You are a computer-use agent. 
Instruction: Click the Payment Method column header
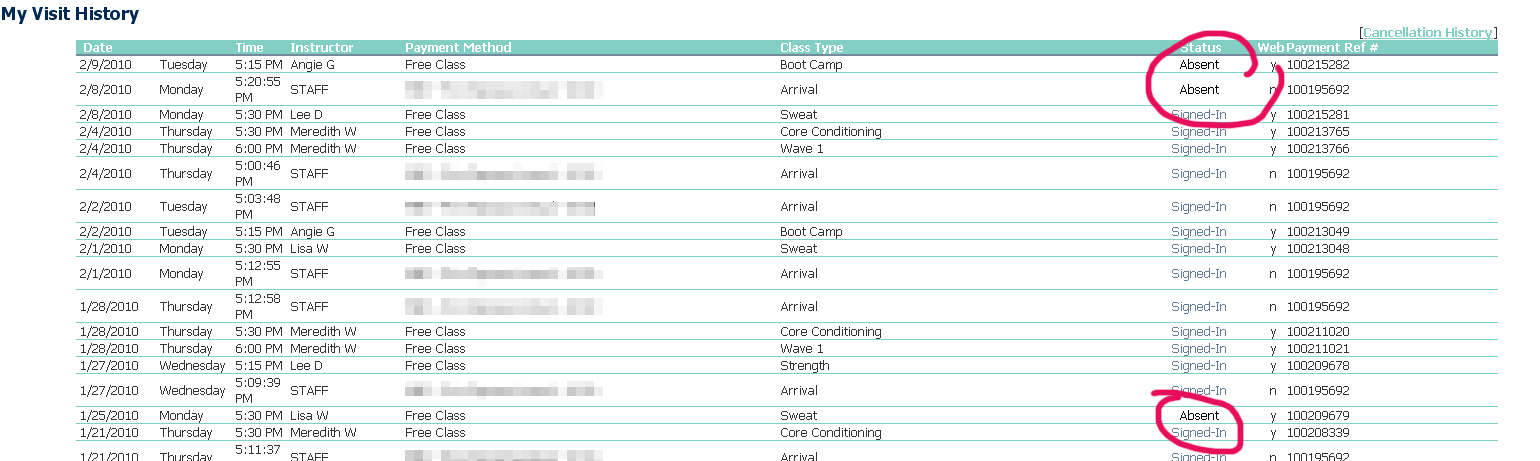[458, 48]
